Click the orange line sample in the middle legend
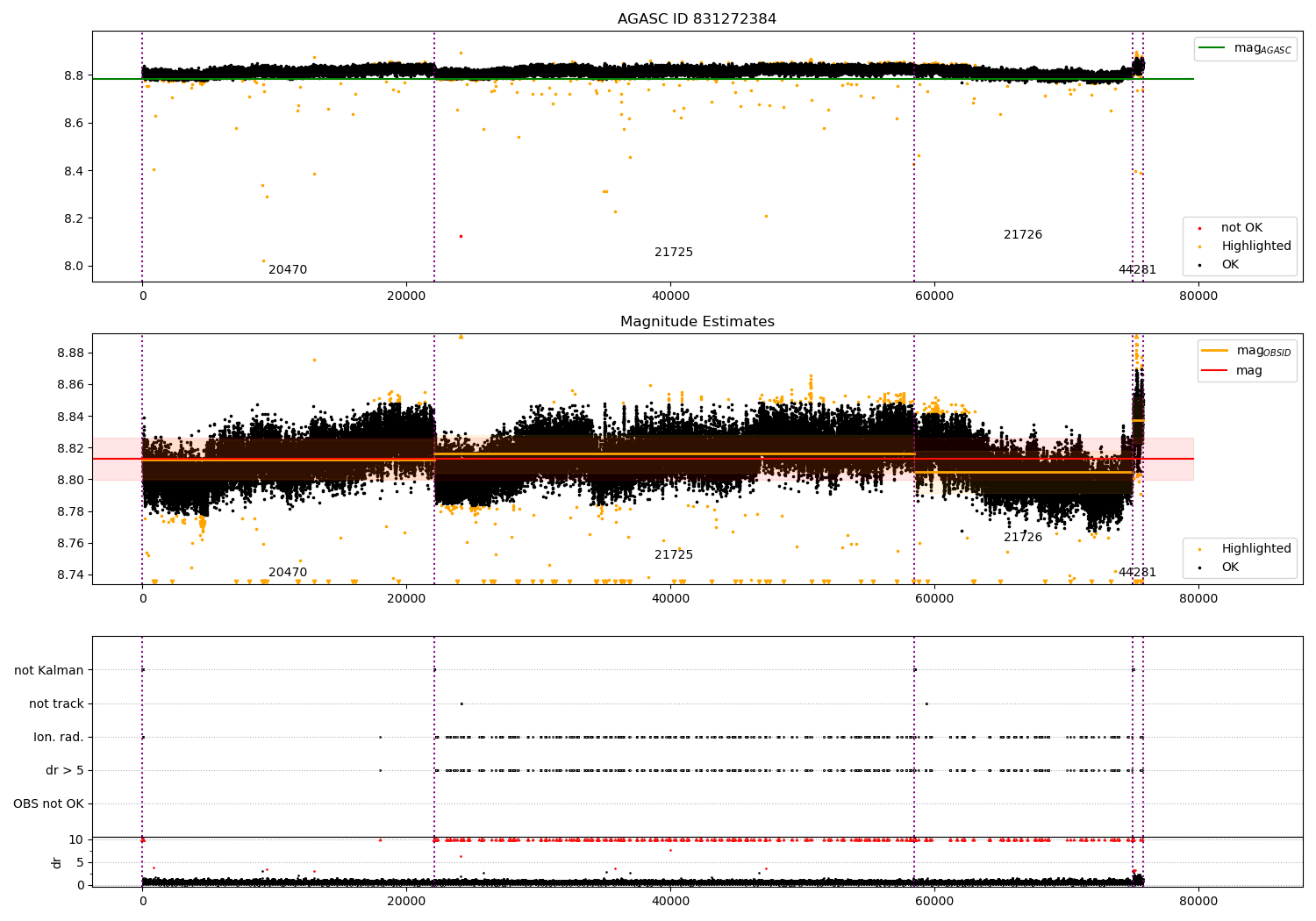 point(1215,351)
